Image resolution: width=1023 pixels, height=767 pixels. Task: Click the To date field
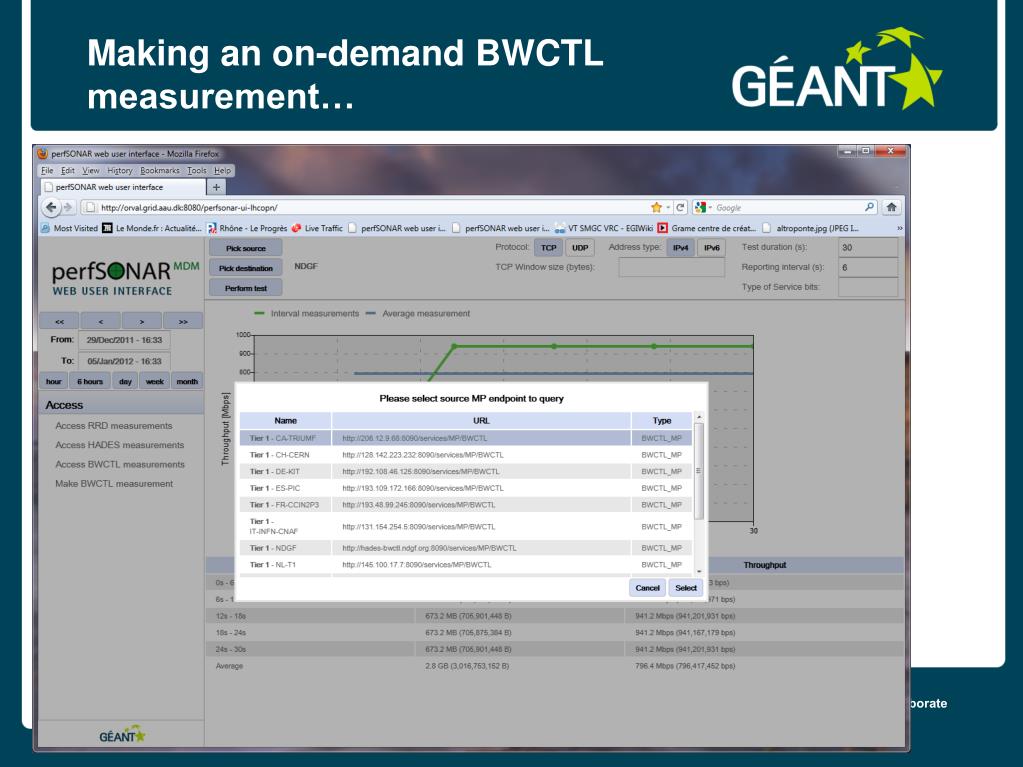[125, 361]
